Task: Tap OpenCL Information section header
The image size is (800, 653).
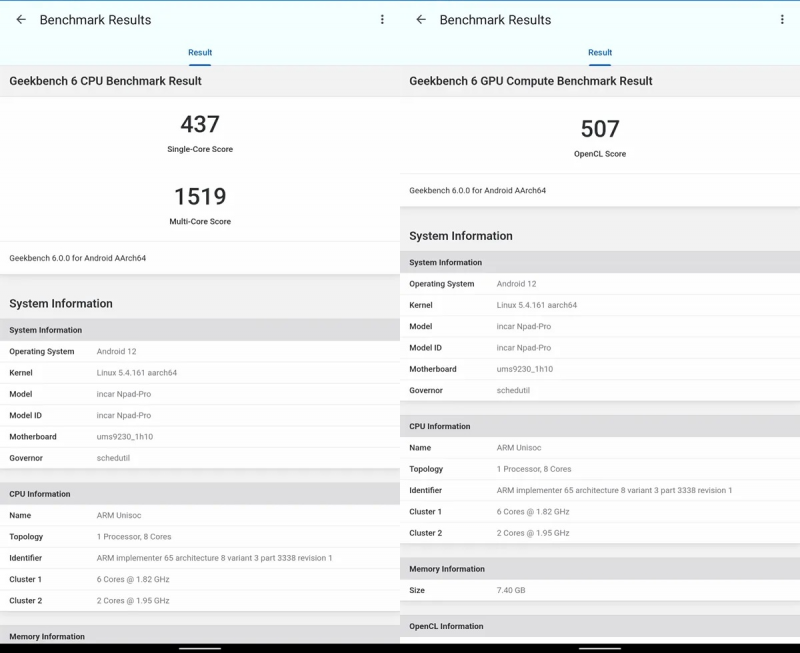Action: 600,626
